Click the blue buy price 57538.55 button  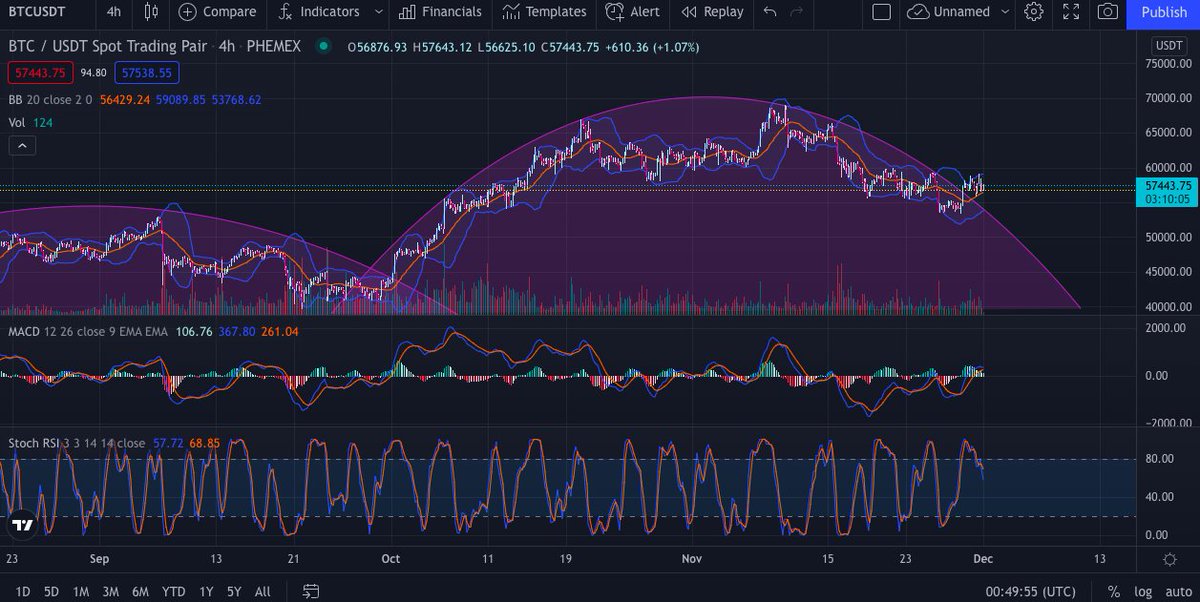pyautogui.click(x=147, y=72)
